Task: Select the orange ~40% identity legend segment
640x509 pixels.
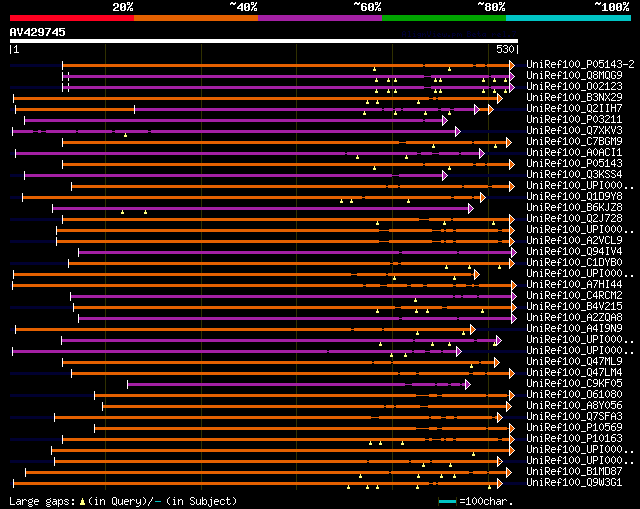Action: click(196, 18)
